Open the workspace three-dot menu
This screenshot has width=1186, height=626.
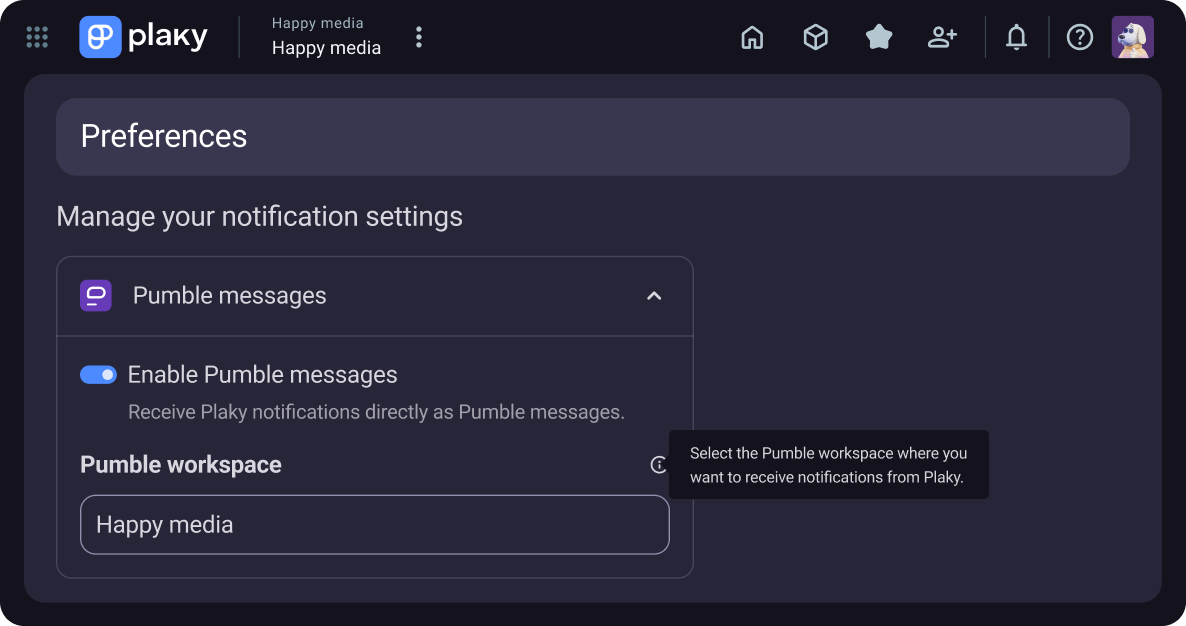point(419,37)
